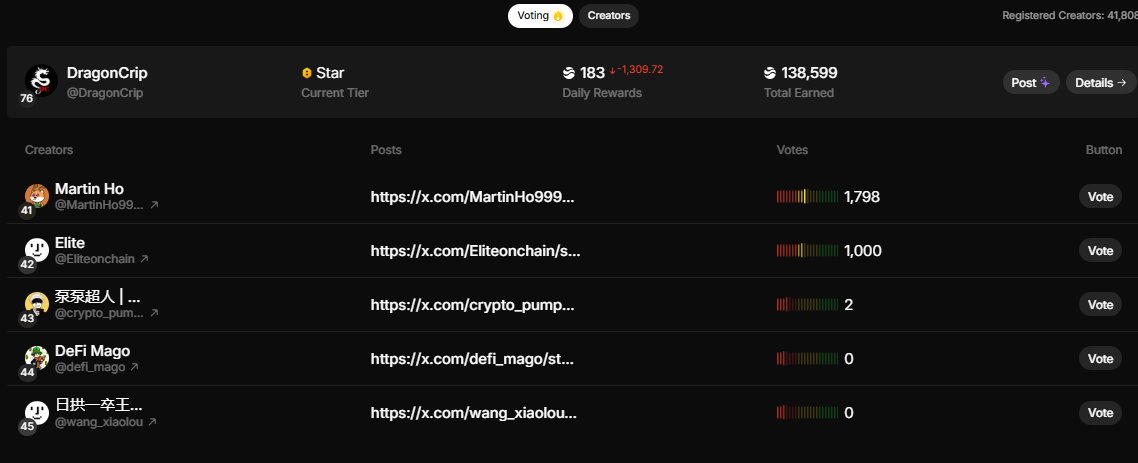Click the Posts column header
The width and height of the screenshot is (1138, 463).
pyautogui.click(x=386, y=150)
